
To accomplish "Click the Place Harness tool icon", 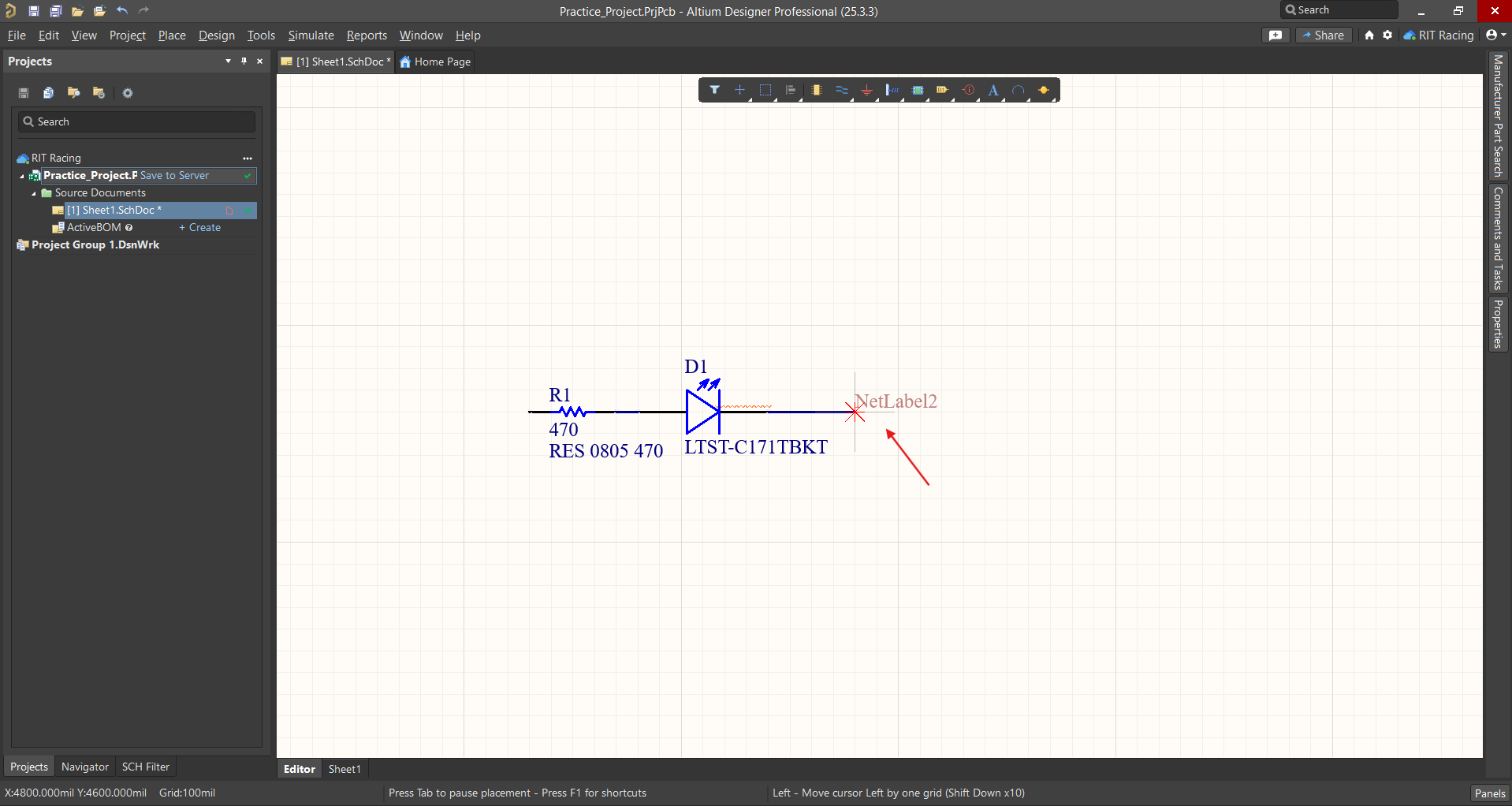I will pyautogui.click(x=892, y=90).
